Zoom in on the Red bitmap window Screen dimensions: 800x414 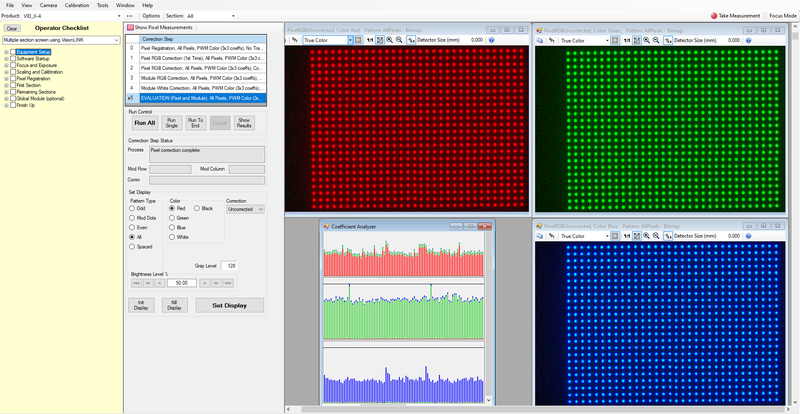click(x=389, y=40)
